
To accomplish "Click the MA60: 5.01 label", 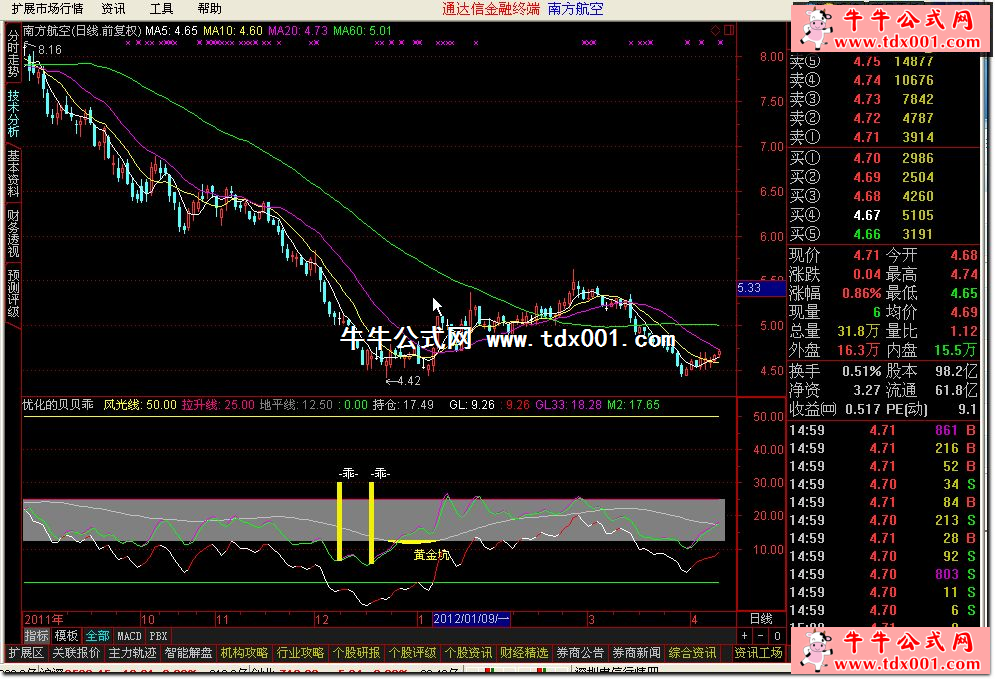I will tap(362, 30).
